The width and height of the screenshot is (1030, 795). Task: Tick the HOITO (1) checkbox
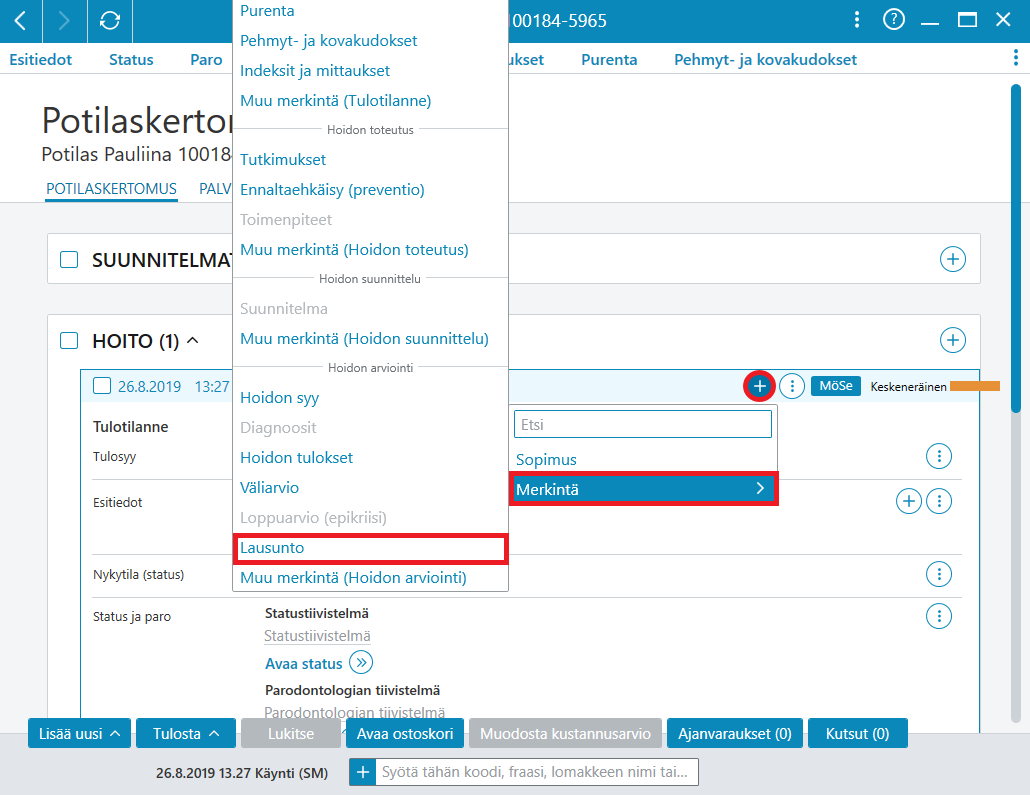(69, 340)
